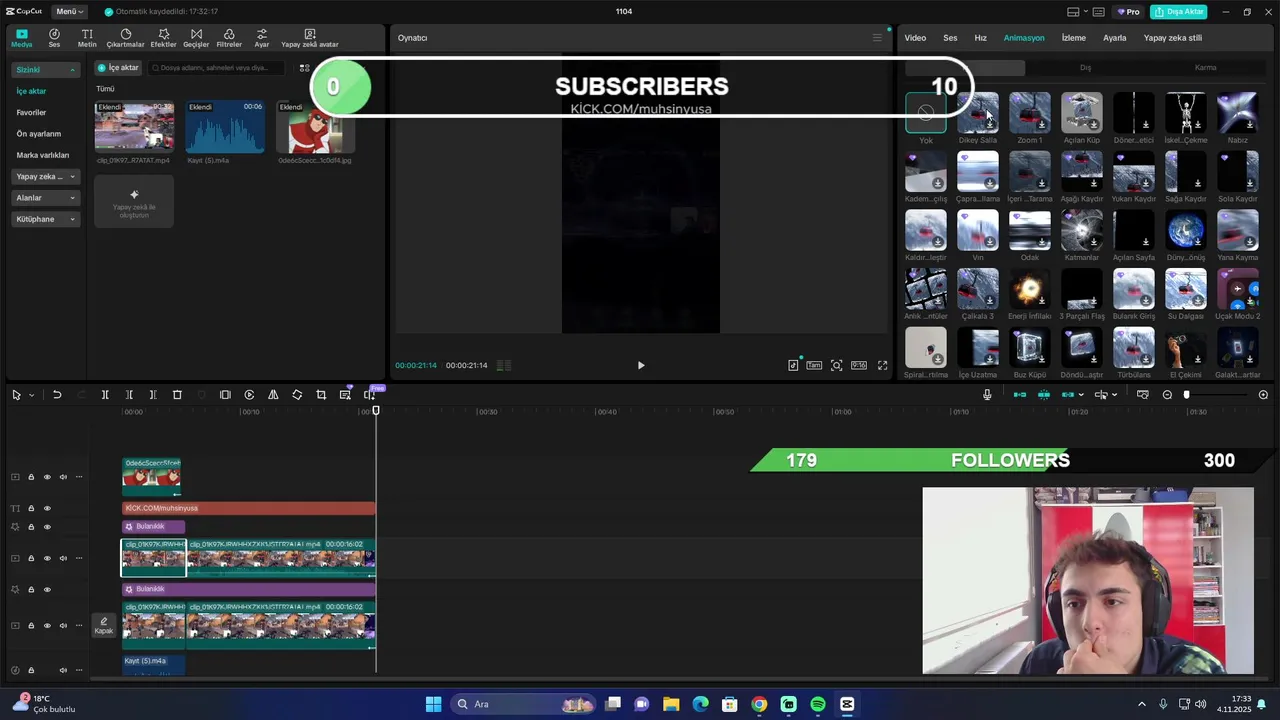Mute the Kayıt (5).m4a audio track
The image size is (1280, 720).
[63, 670]
